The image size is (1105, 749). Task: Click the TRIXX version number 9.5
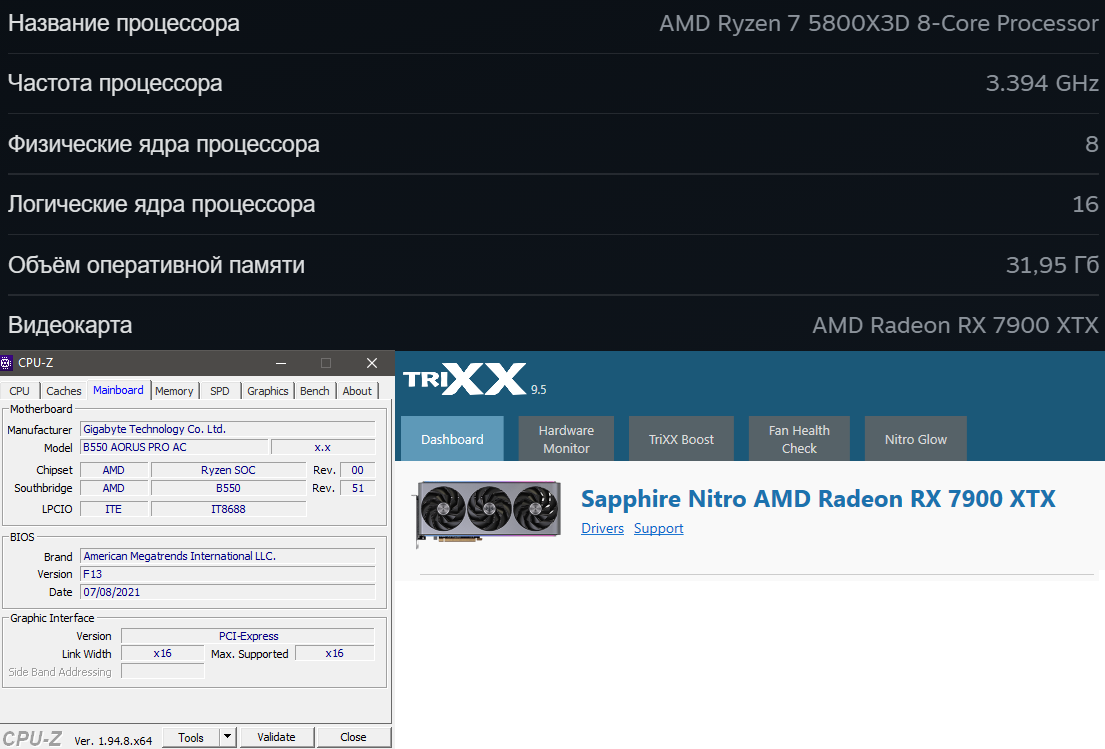click(538, 390)
